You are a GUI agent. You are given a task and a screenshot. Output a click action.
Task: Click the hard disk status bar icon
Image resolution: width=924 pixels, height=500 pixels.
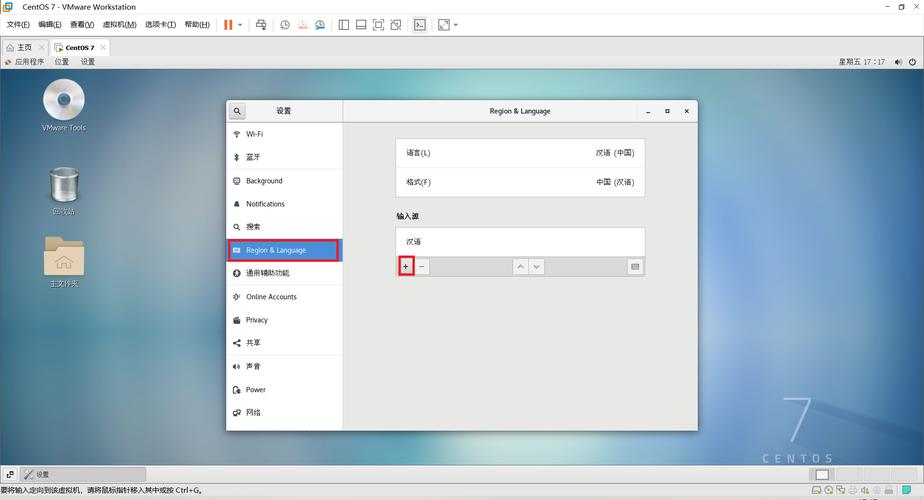tap(816, 490)
